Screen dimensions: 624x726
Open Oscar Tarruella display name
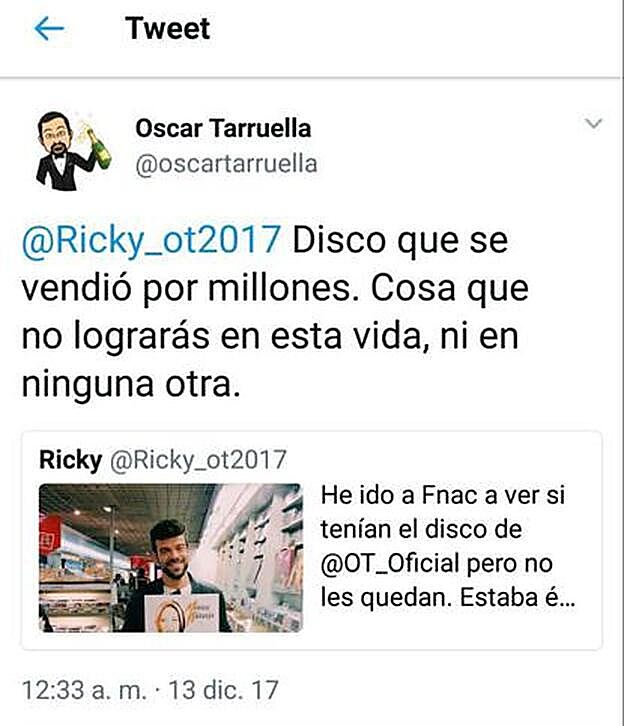pyautogui.click(x=223, y=128)
